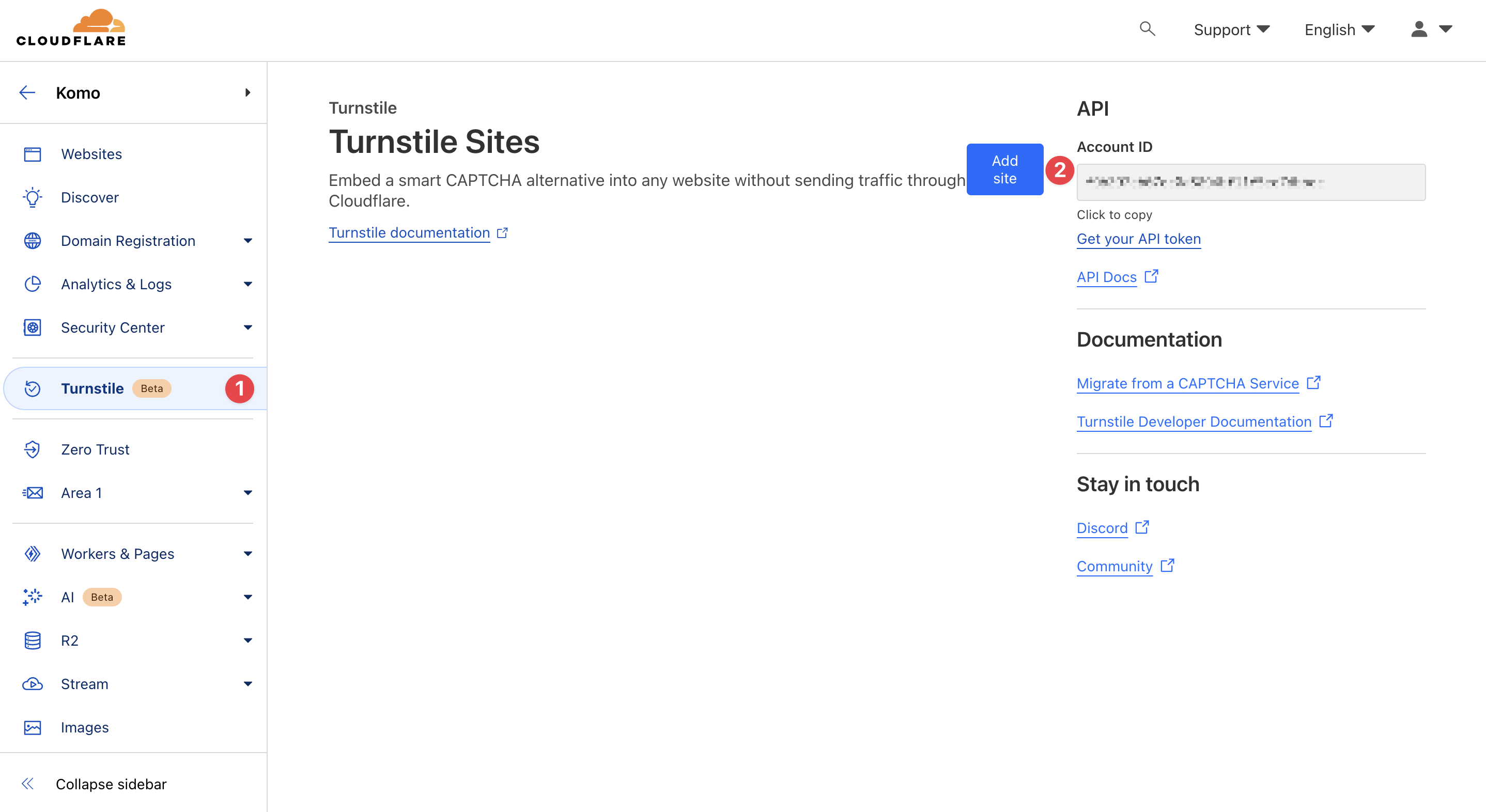This screenshot has width=1486, height=812.
Task: Click the Images picture icon
Action: tap(33, 727)
